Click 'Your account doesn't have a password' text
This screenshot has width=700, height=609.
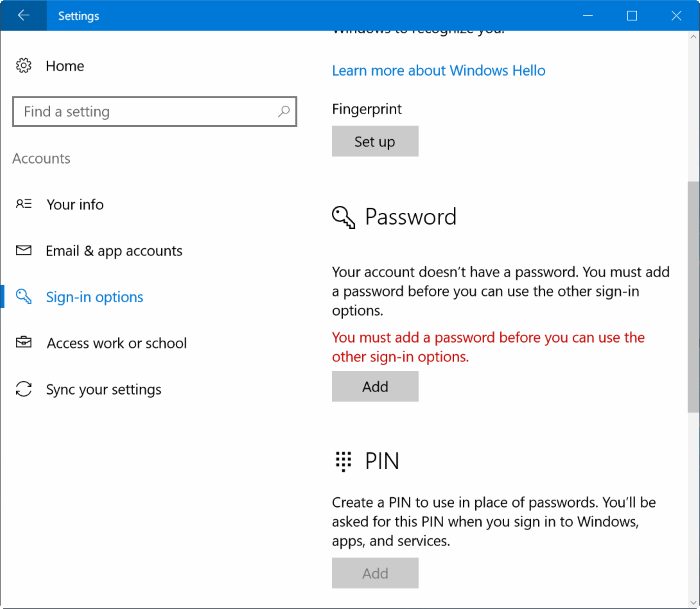[x=500, y=291]
